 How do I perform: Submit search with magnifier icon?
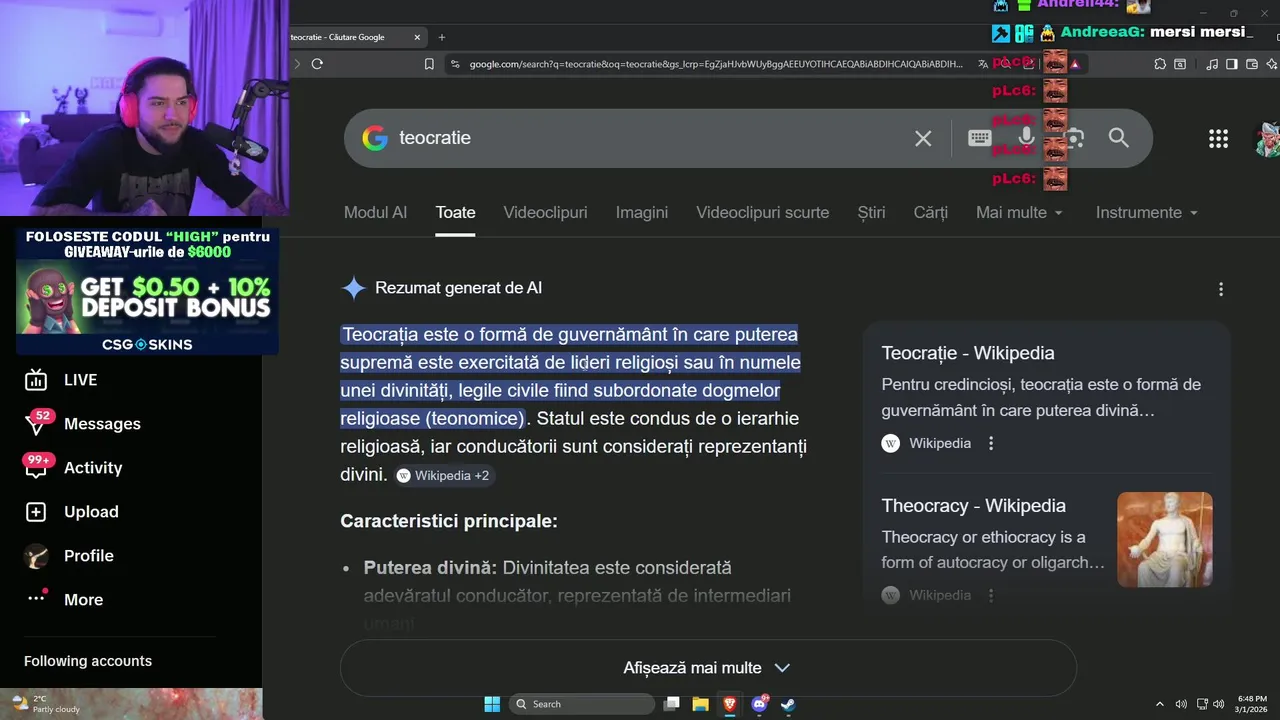pyautogui.click(x=1118, y=138)
